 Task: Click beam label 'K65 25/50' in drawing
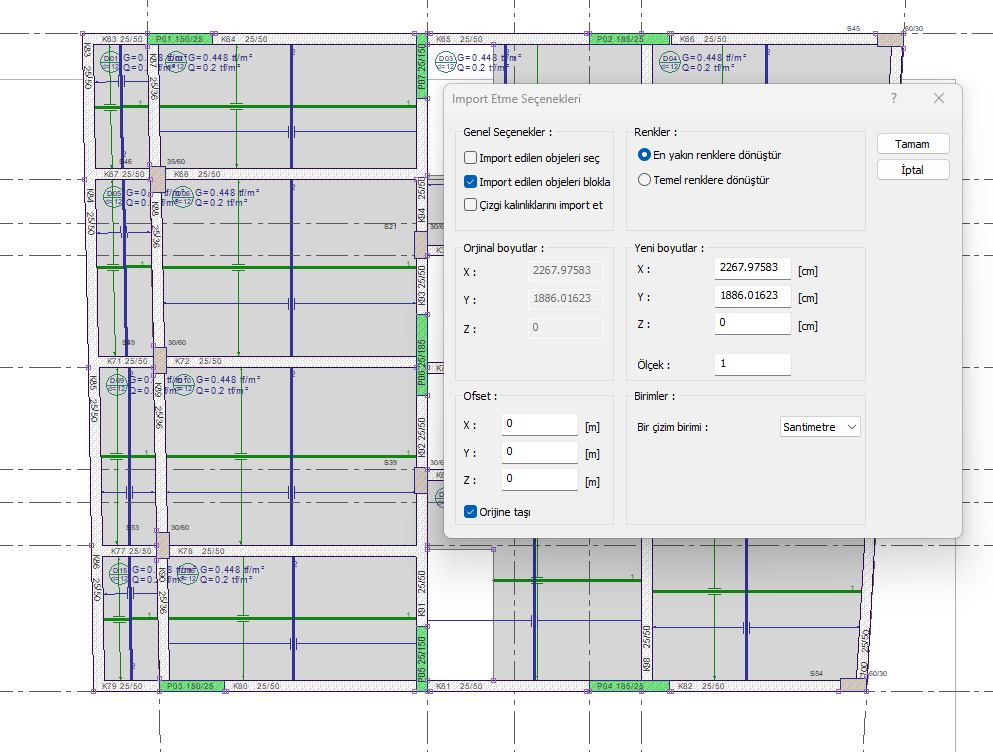pos(459,39)
